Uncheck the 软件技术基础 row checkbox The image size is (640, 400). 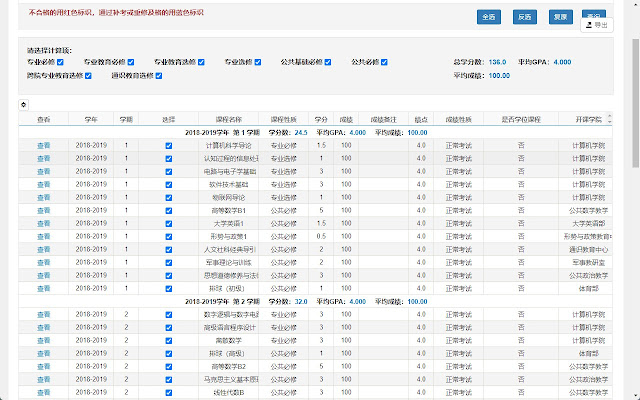tap(169, 185)
